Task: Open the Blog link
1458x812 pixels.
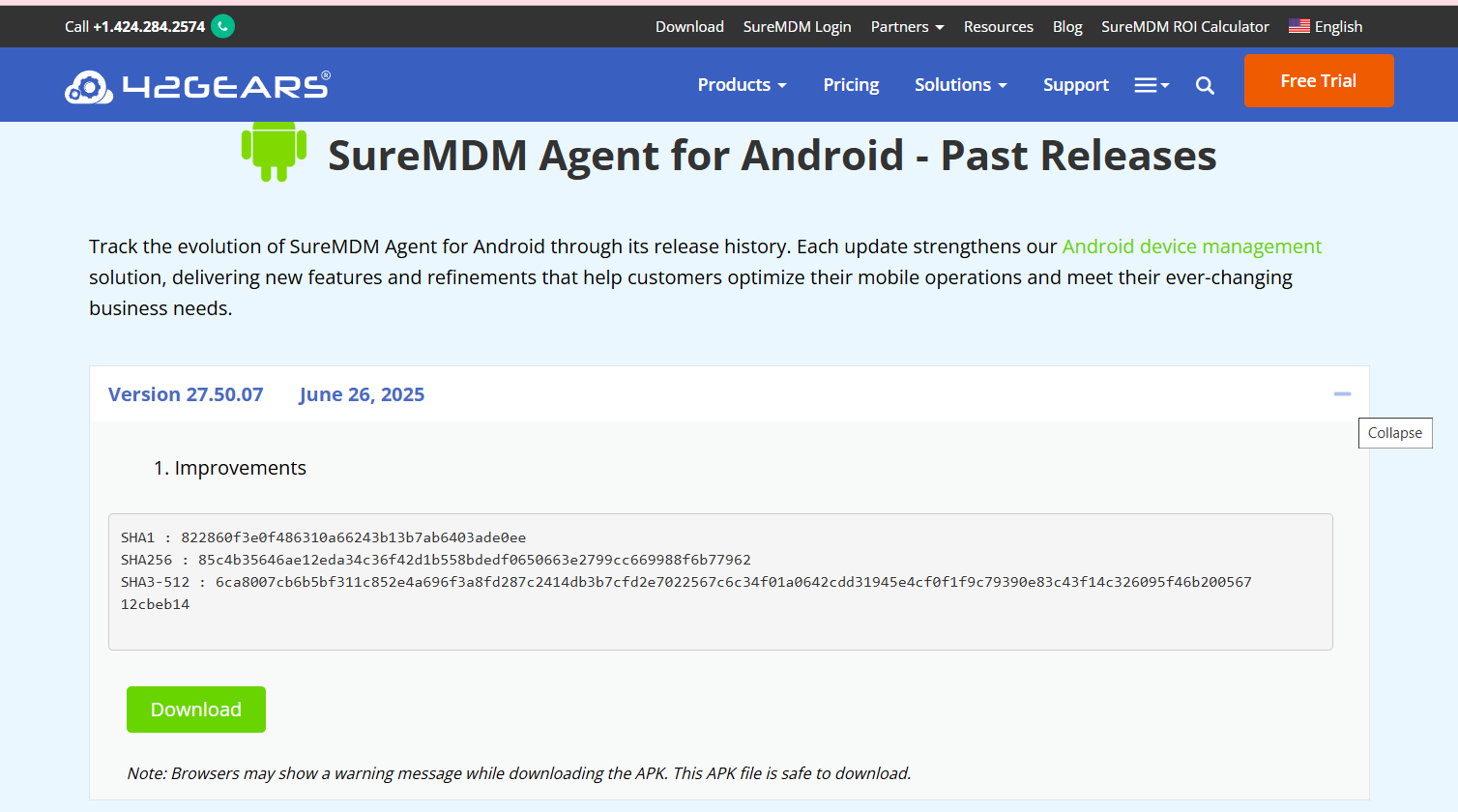Action: (1067, 27)
